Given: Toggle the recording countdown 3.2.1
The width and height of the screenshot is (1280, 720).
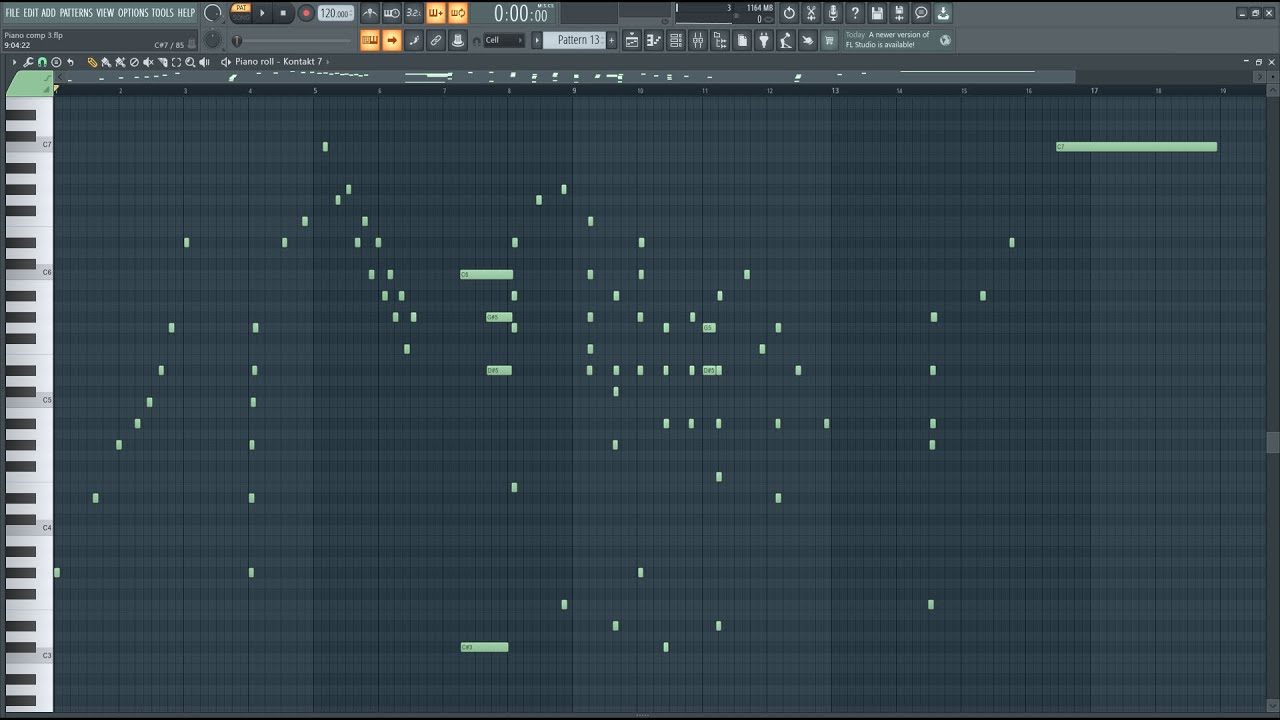Looking at the screenshot, I should click(x=414, y=13).
